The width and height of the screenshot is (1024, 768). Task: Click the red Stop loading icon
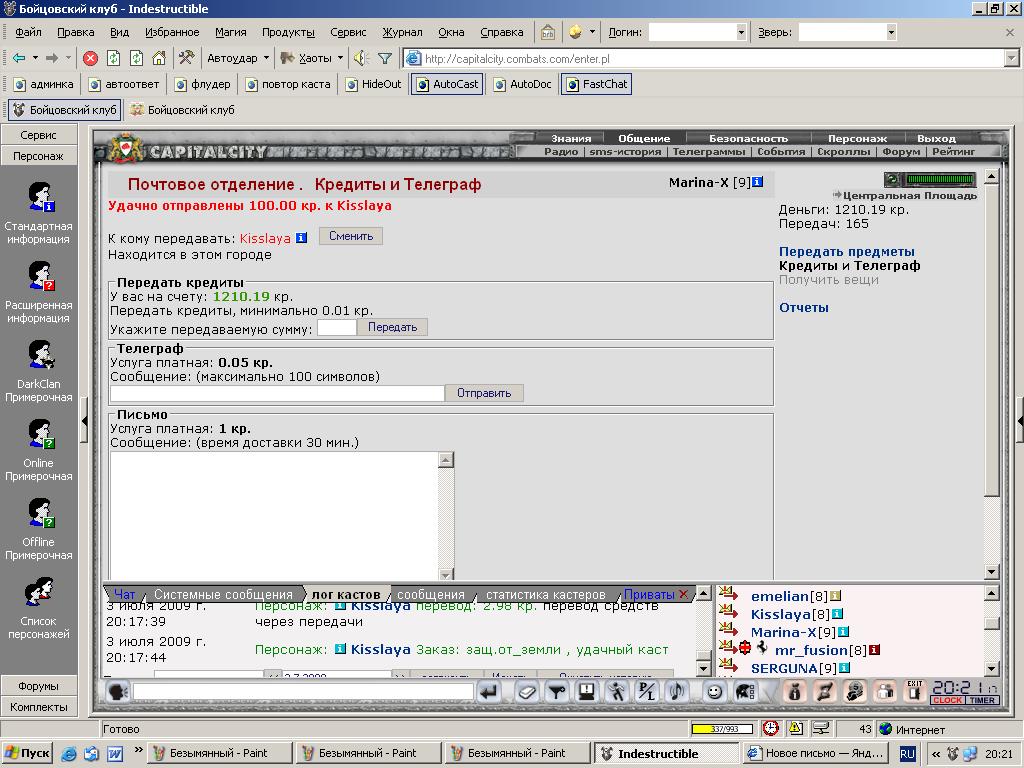tap(91, 58)
